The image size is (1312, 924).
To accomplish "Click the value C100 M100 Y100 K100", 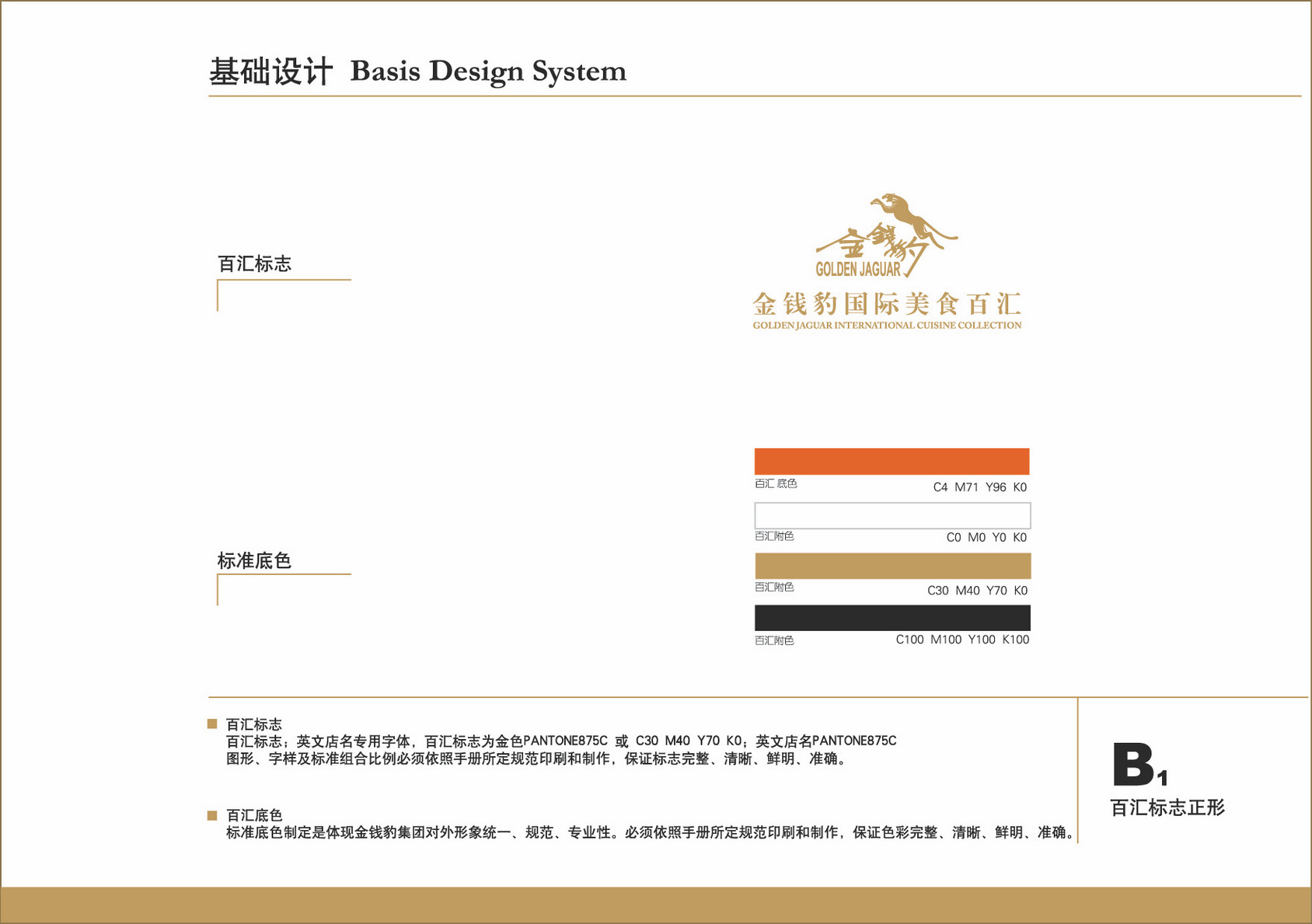I will 962,640.
